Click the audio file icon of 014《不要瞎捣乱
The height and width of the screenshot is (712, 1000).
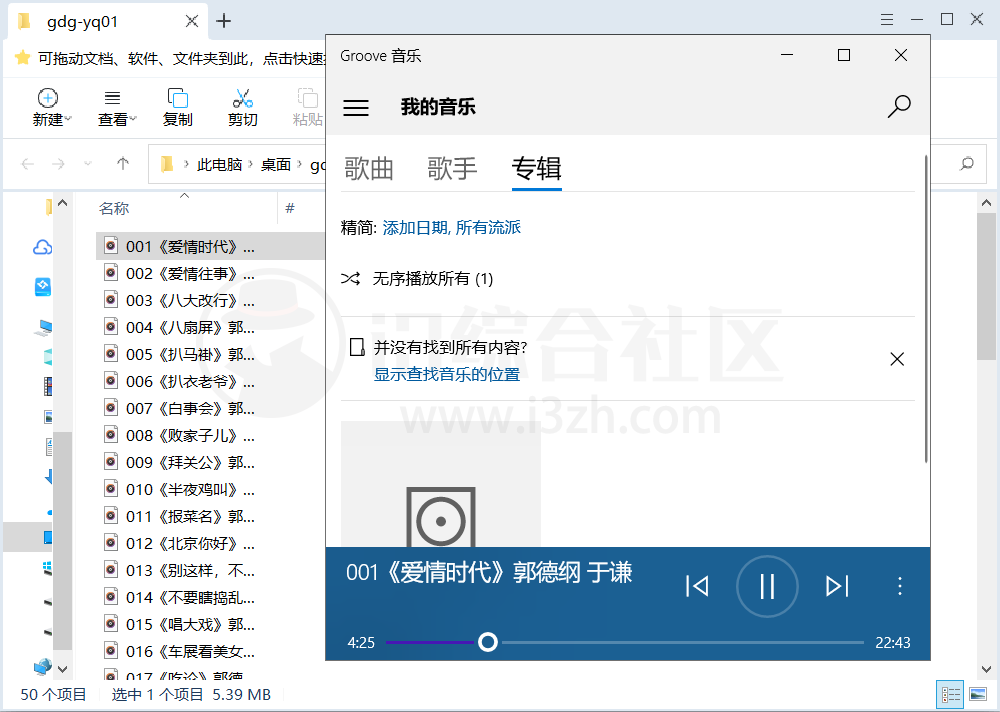pos(111,596)
